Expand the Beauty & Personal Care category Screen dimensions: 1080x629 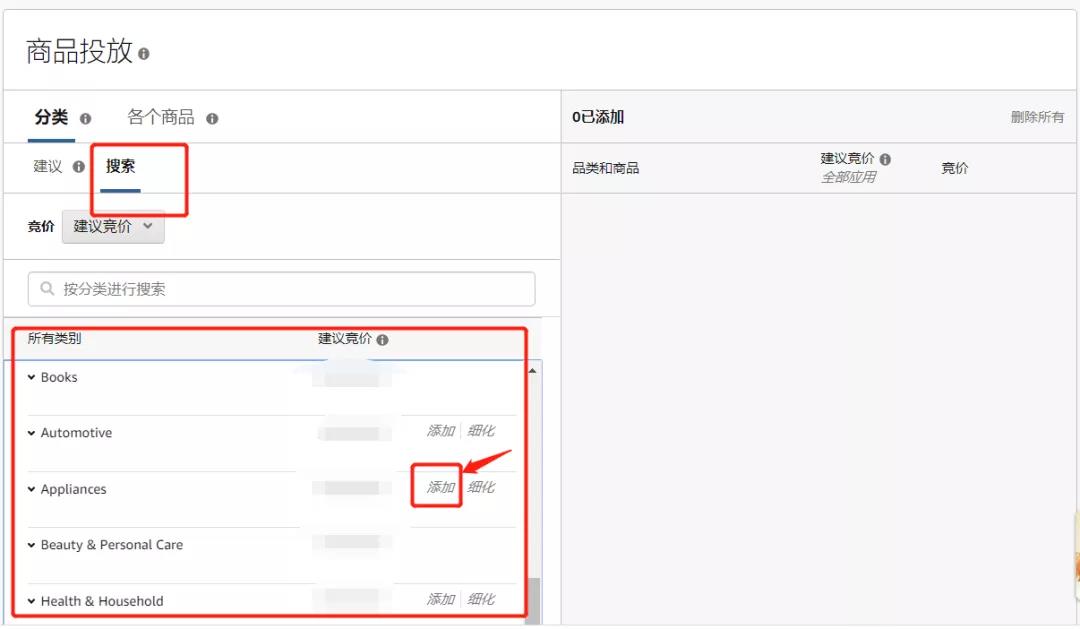[32, 546]
